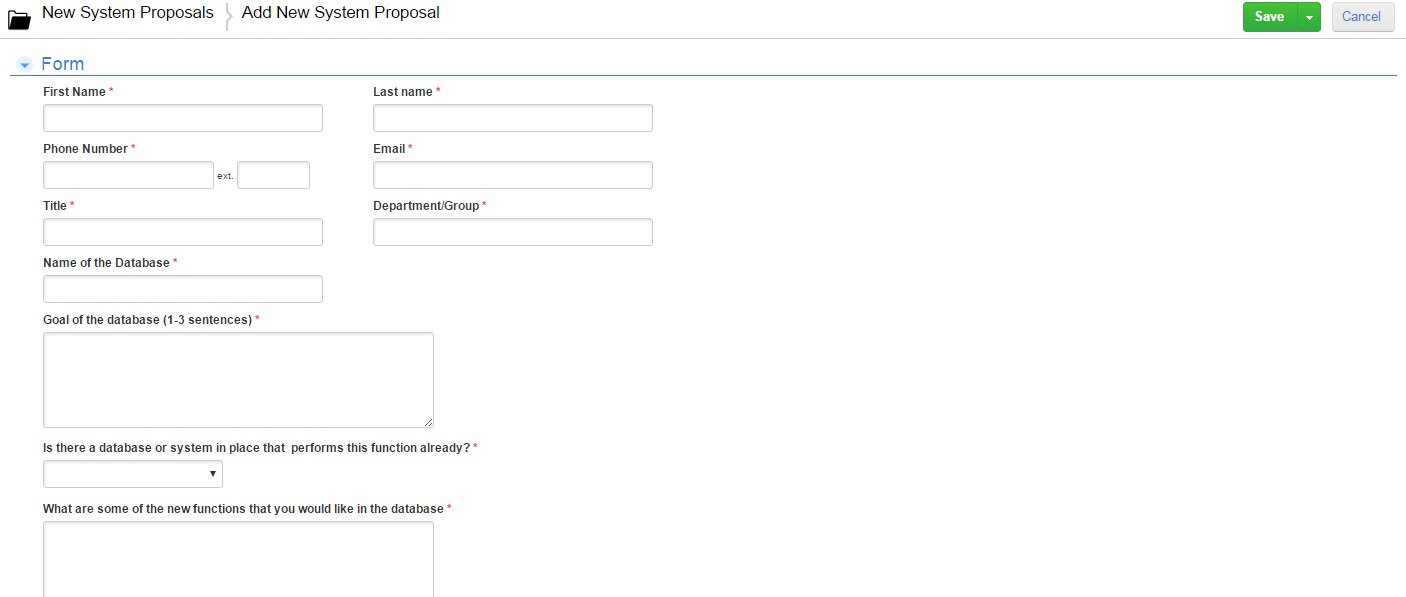Click the phone ext. field
The width and height of the screenshot is (1406, 597).
coord(273,175)
